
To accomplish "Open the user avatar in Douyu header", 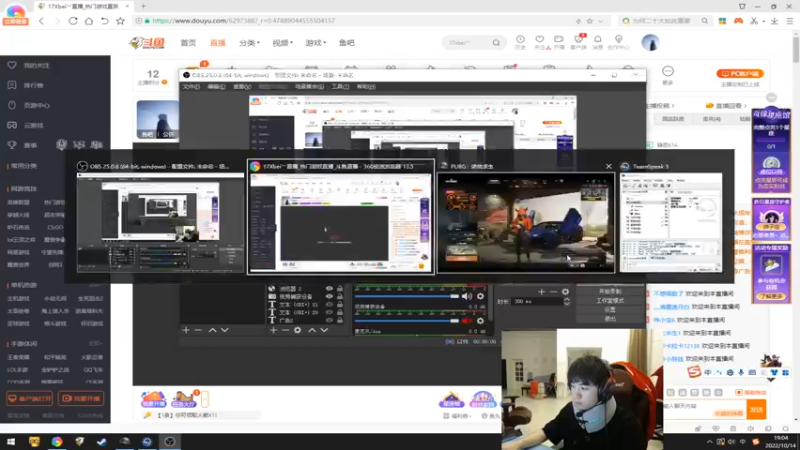I will pos(651,43).
